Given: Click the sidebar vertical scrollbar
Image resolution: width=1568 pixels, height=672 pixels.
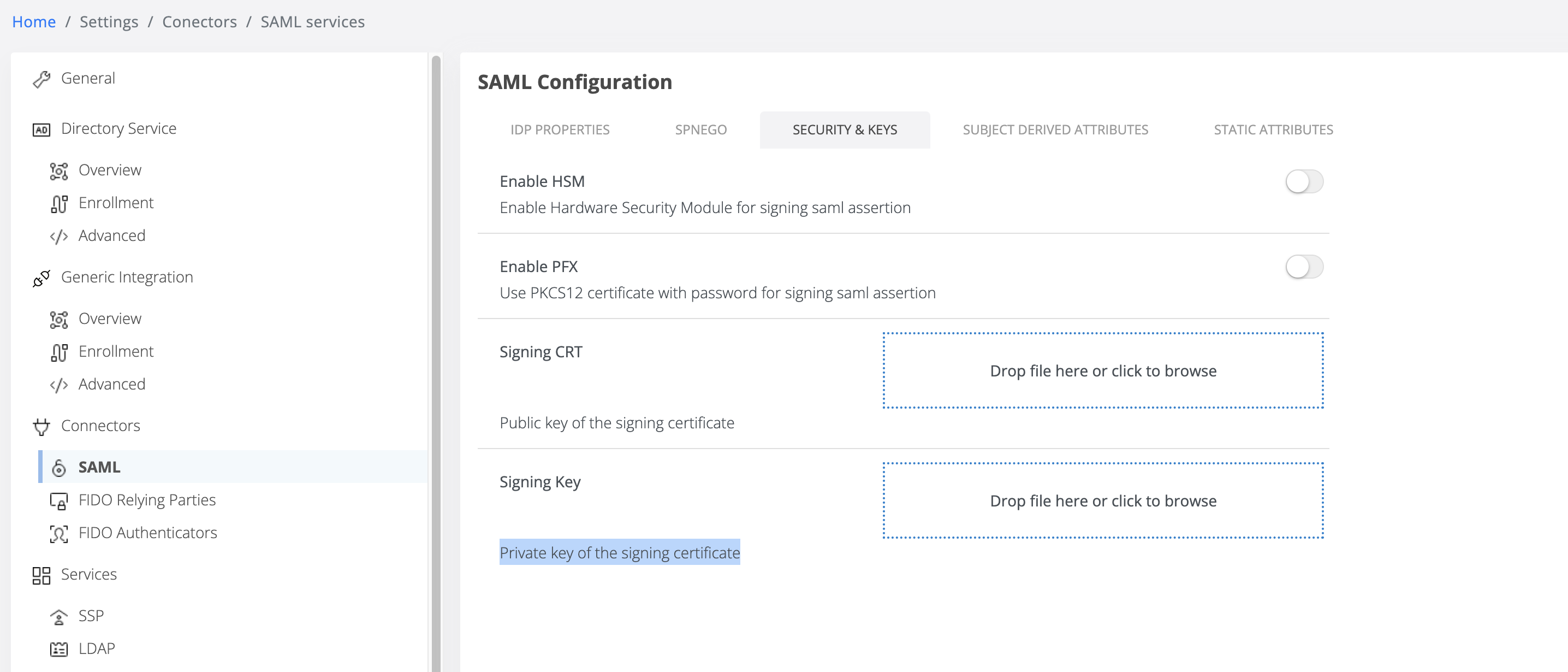Looking at the screenshot, I should point(436,366).
